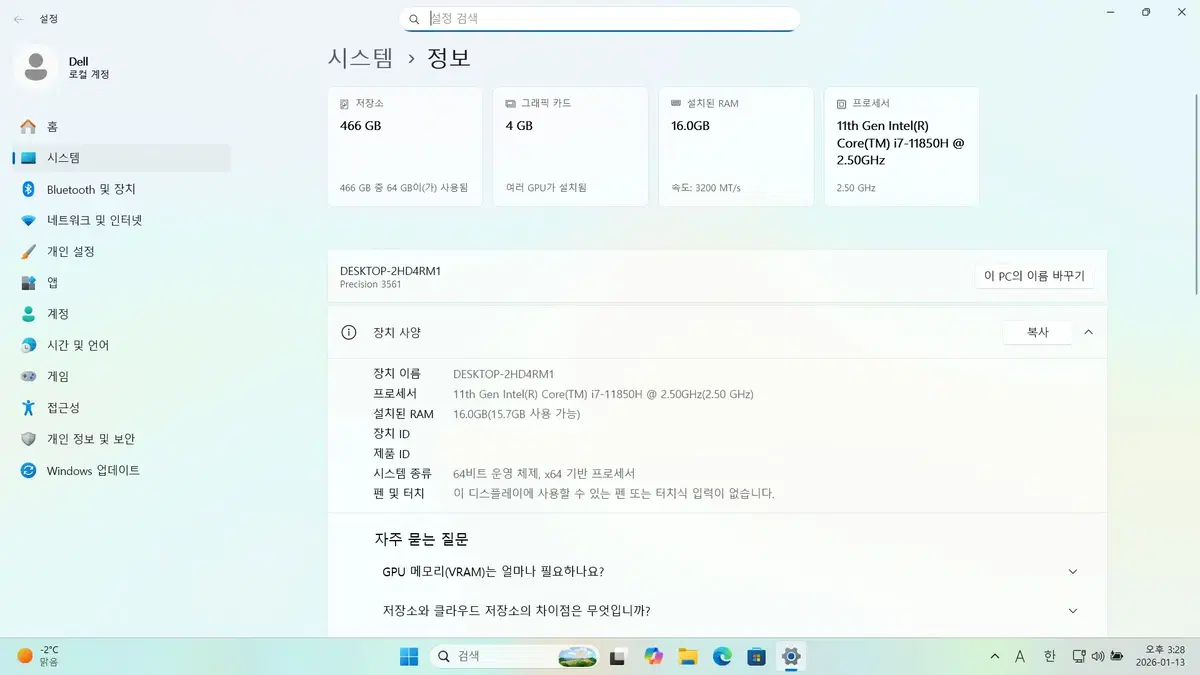Open the 프로세서 info card
Screen dimensions: 1200x675
pyautogui.click(x=901, y=146)
